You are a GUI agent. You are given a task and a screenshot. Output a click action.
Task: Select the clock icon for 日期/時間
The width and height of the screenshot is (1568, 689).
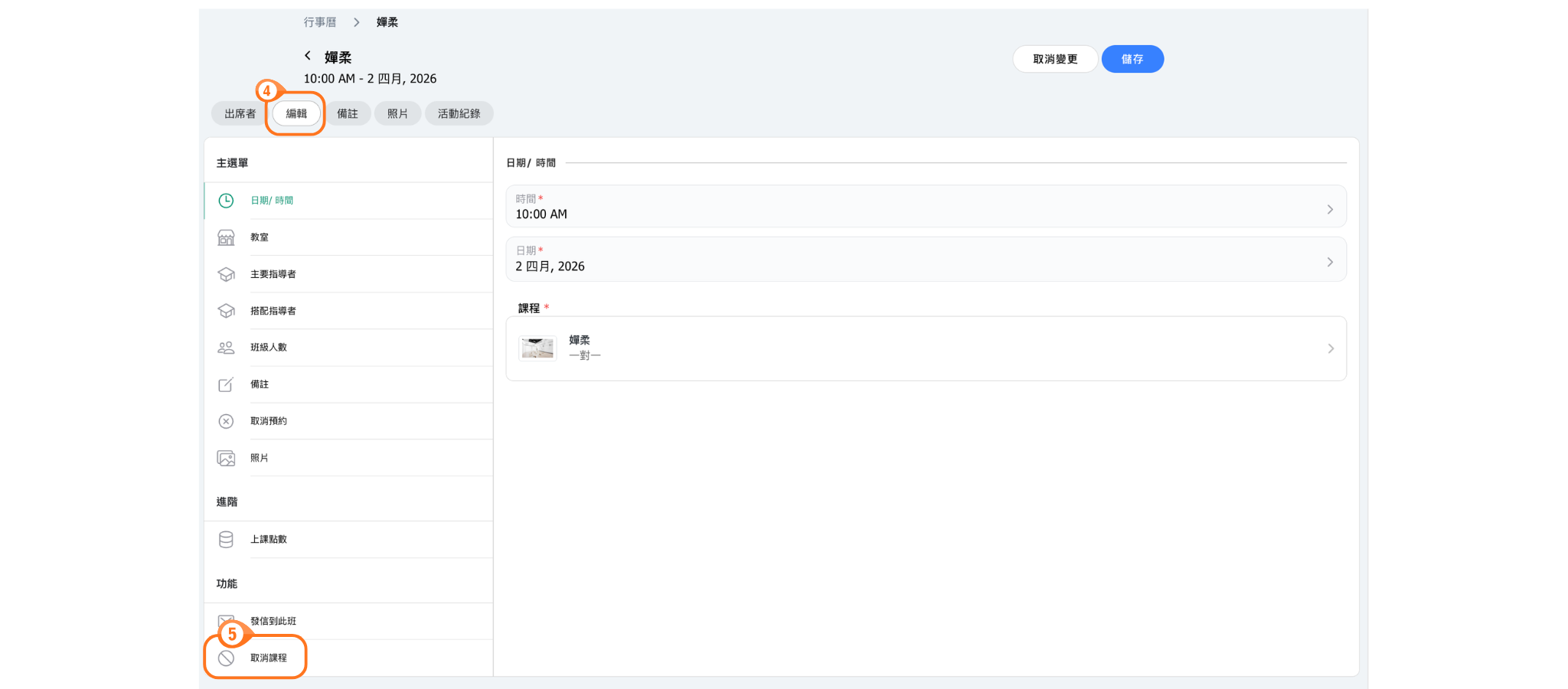pyautogui.click(x=226, y=201)
